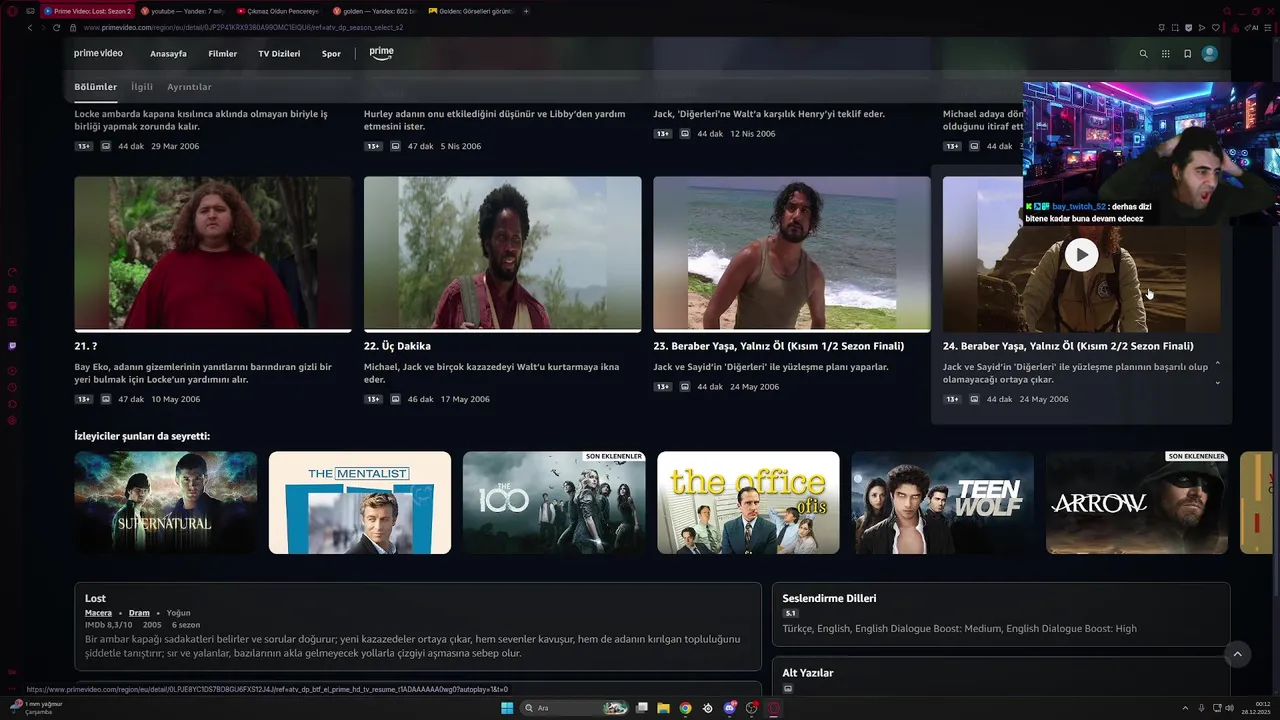Open the Teen Wolf recommendation card

click(x=942, y=503)
